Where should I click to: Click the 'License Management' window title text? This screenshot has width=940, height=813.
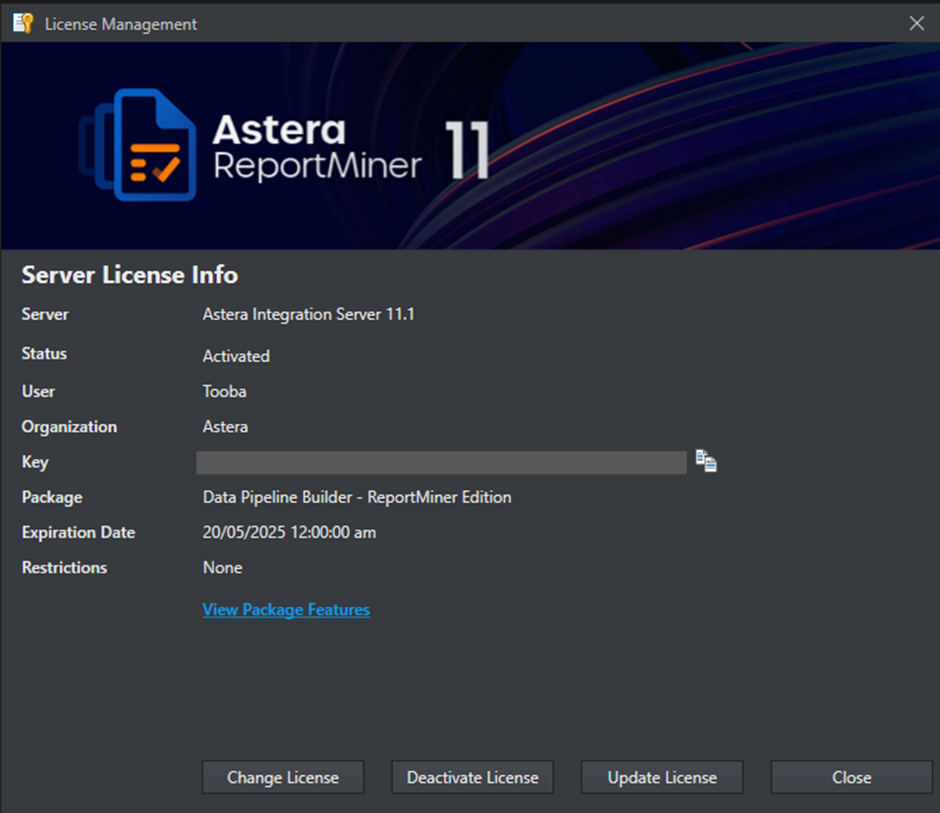(x=120, y=24)
